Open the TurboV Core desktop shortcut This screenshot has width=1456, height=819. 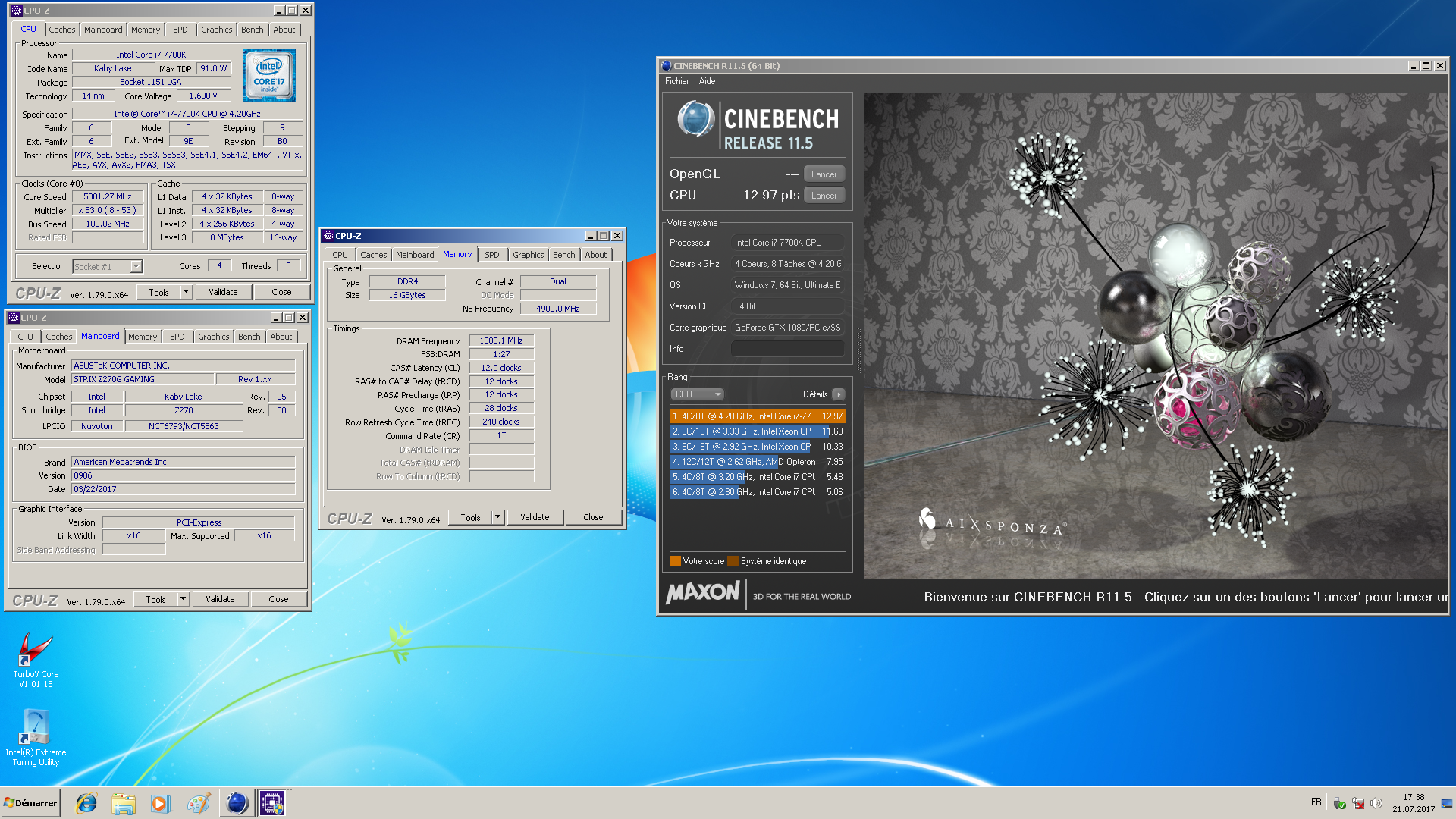click(35, 660)
